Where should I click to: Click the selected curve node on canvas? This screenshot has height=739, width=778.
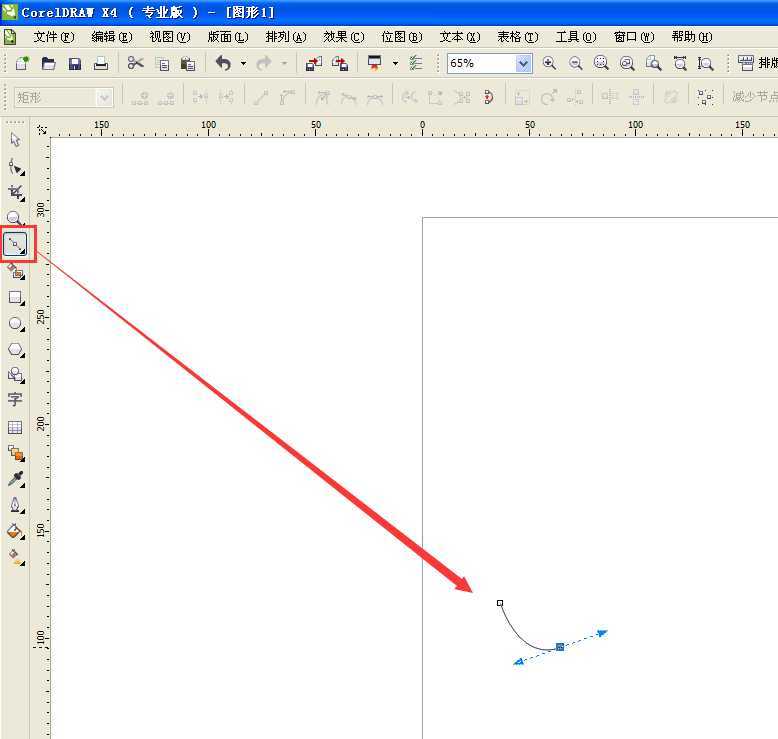click(560, 647)
